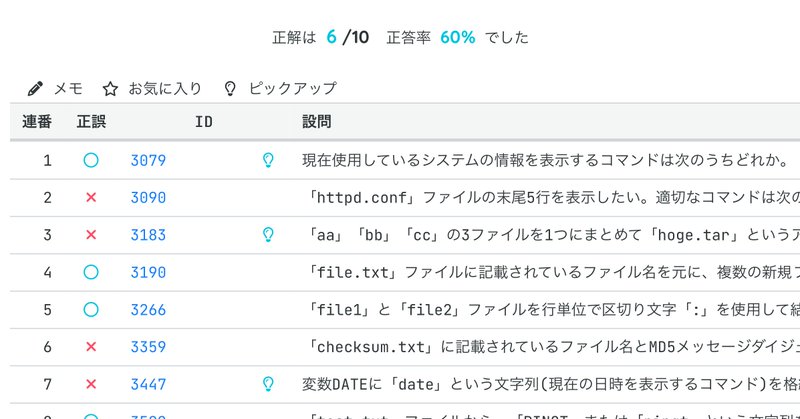Click lightbulb icon on question 3183 row
Screen dimensions: 800x419
click(267, 235)
